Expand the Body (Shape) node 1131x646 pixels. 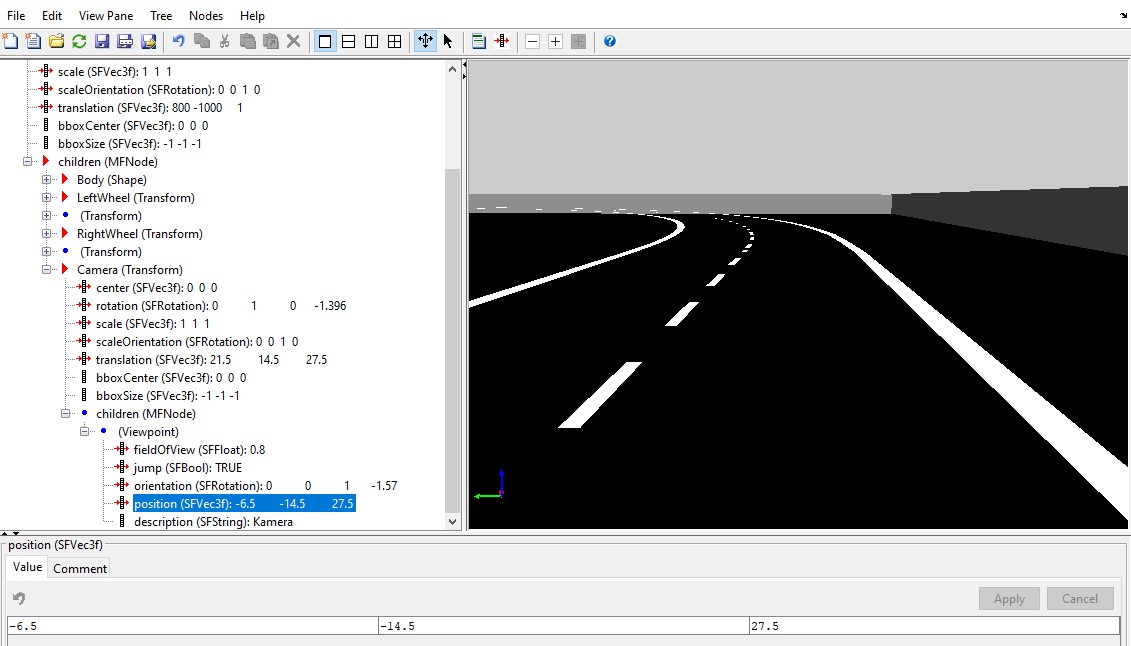47,180
